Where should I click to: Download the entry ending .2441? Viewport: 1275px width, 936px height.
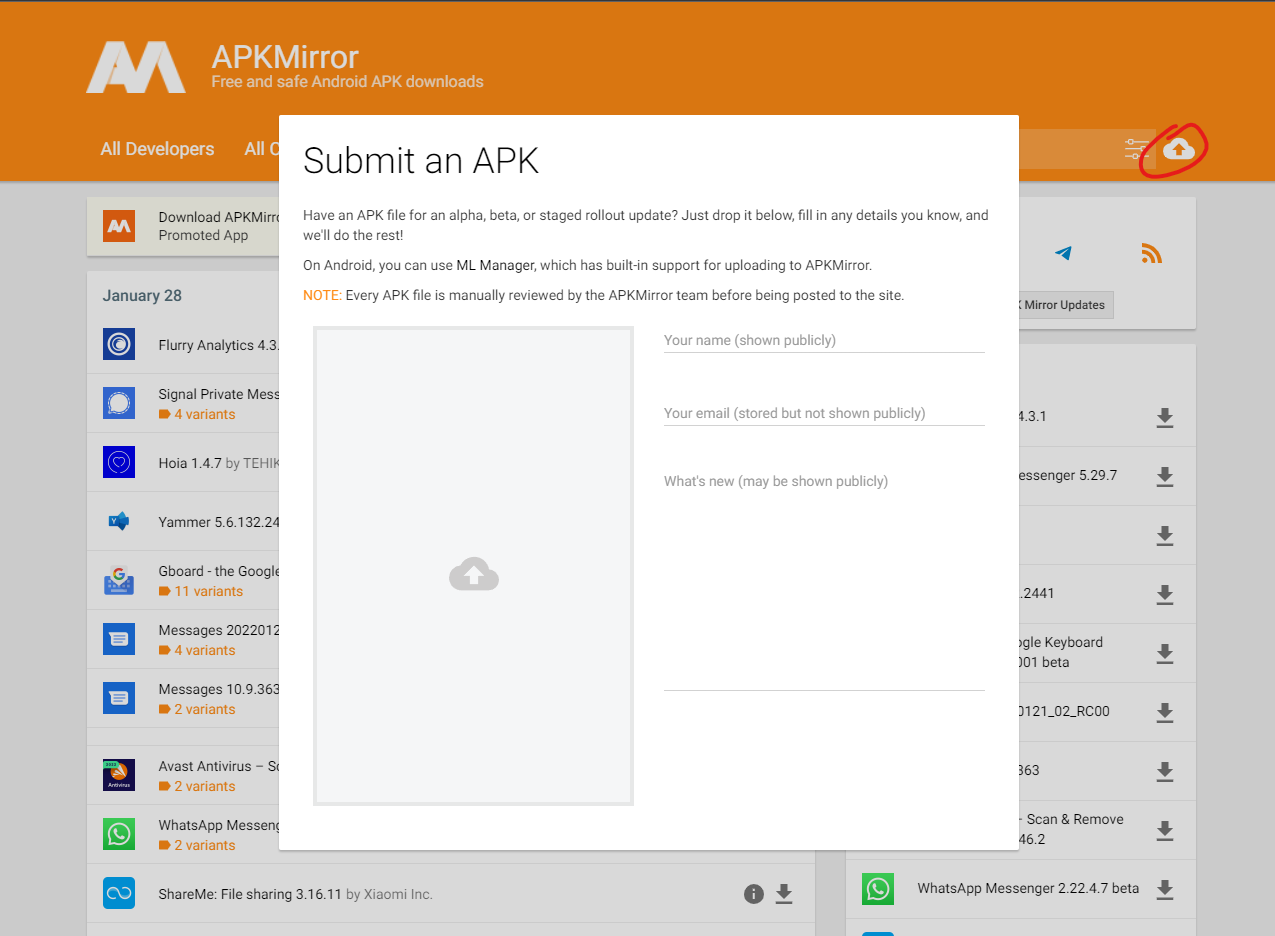[x=1165, y=594]
